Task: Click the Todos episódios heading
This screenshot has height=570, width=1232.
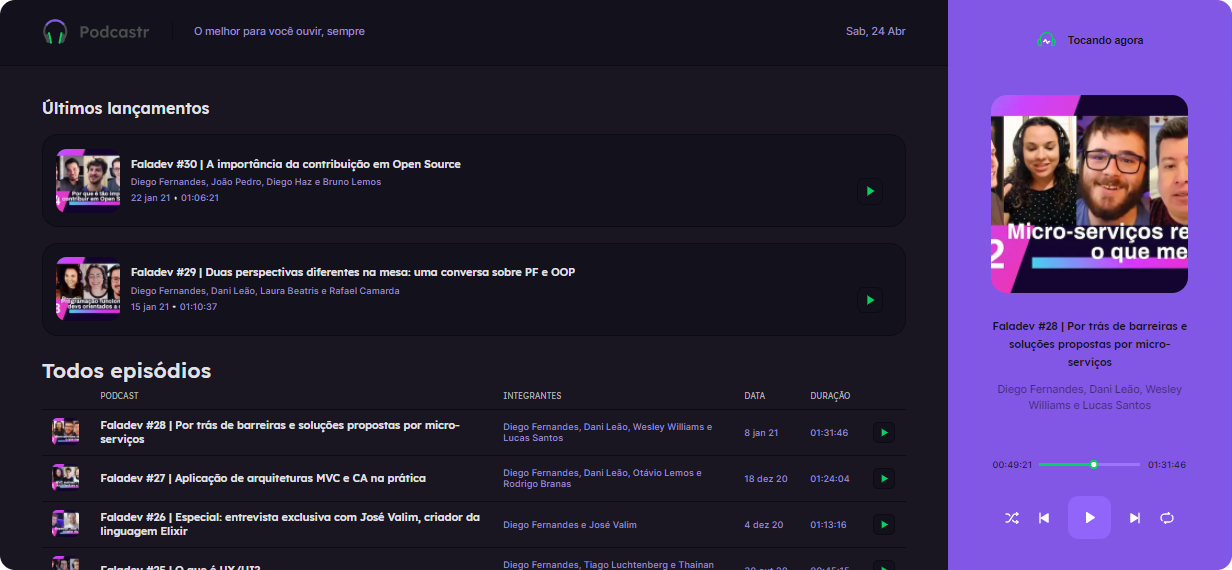Action: (127, 371)
